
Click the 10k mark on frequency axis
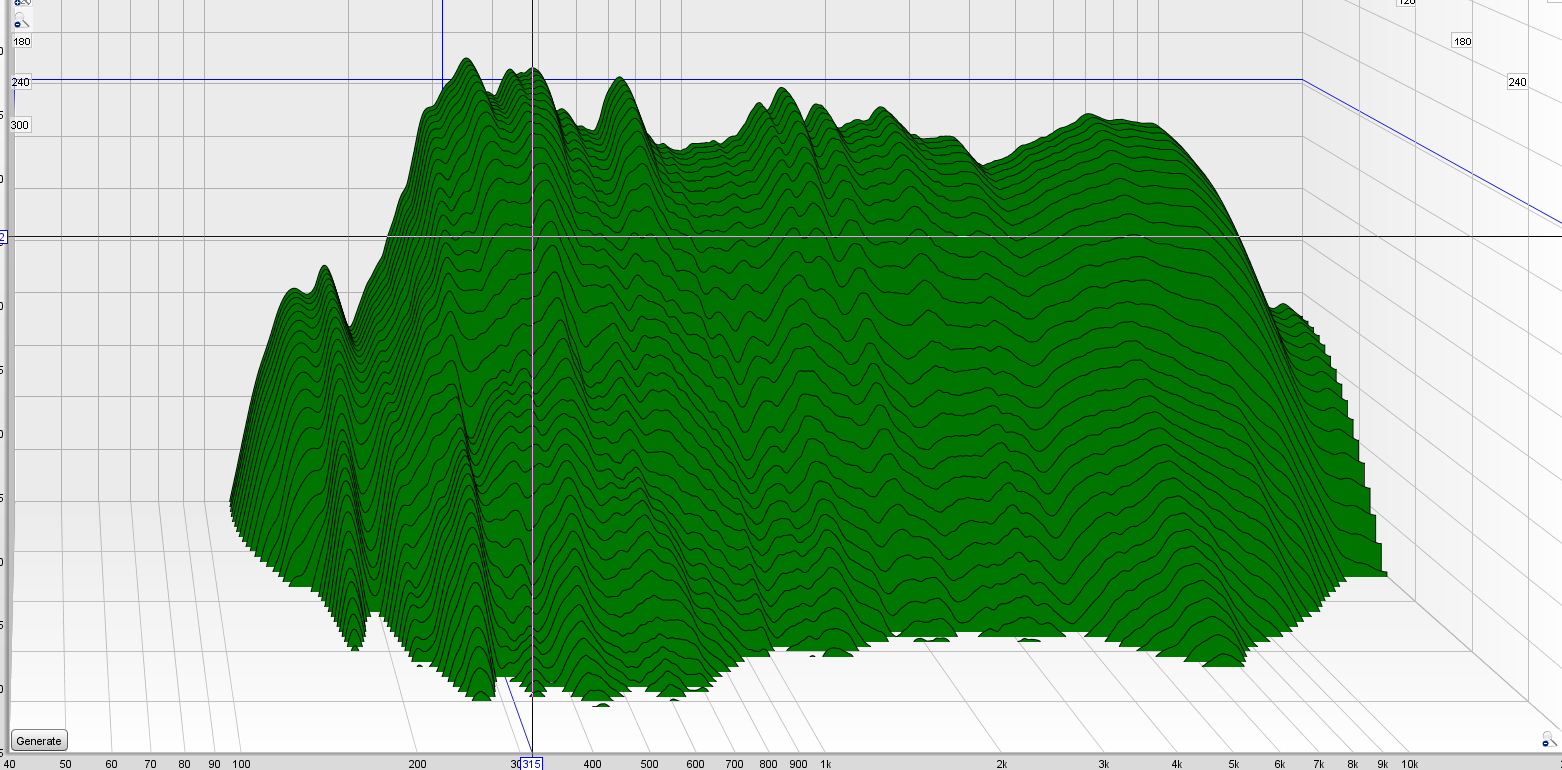[1409, 764]
